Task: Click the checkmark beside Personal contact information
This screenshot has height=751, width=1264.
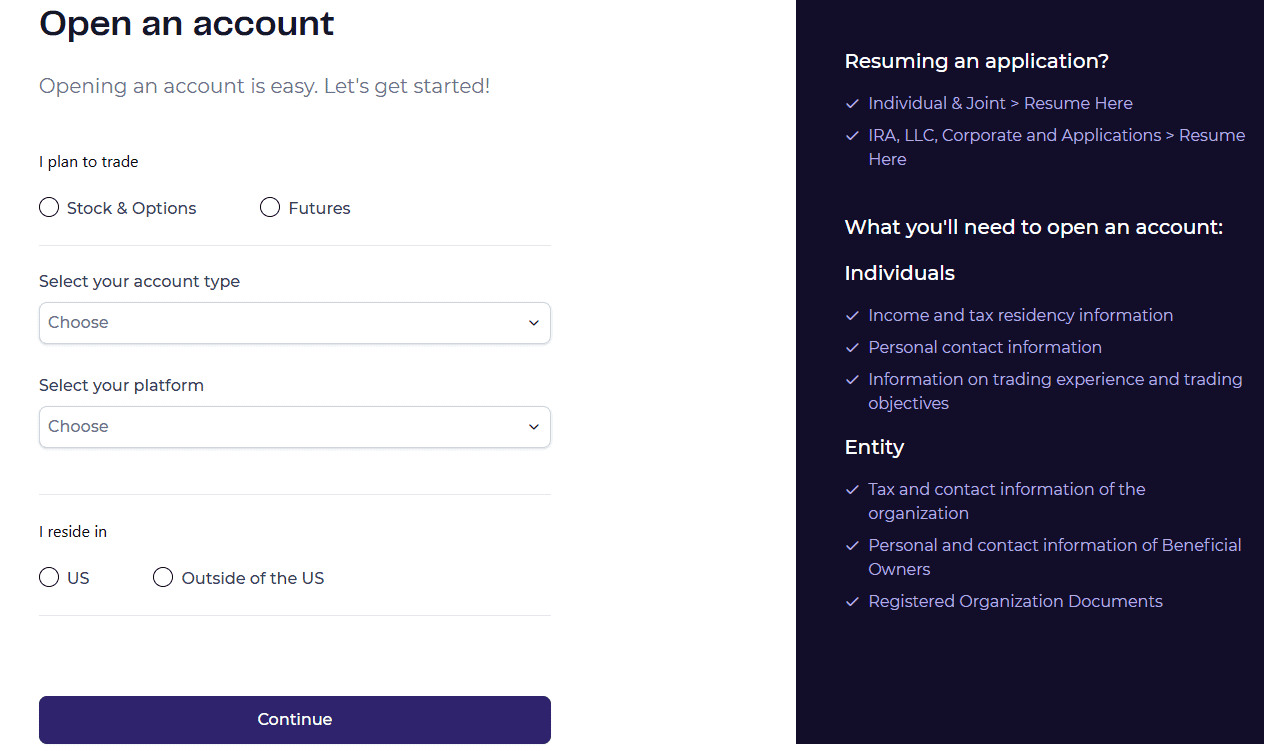Action: pos(853,347)
